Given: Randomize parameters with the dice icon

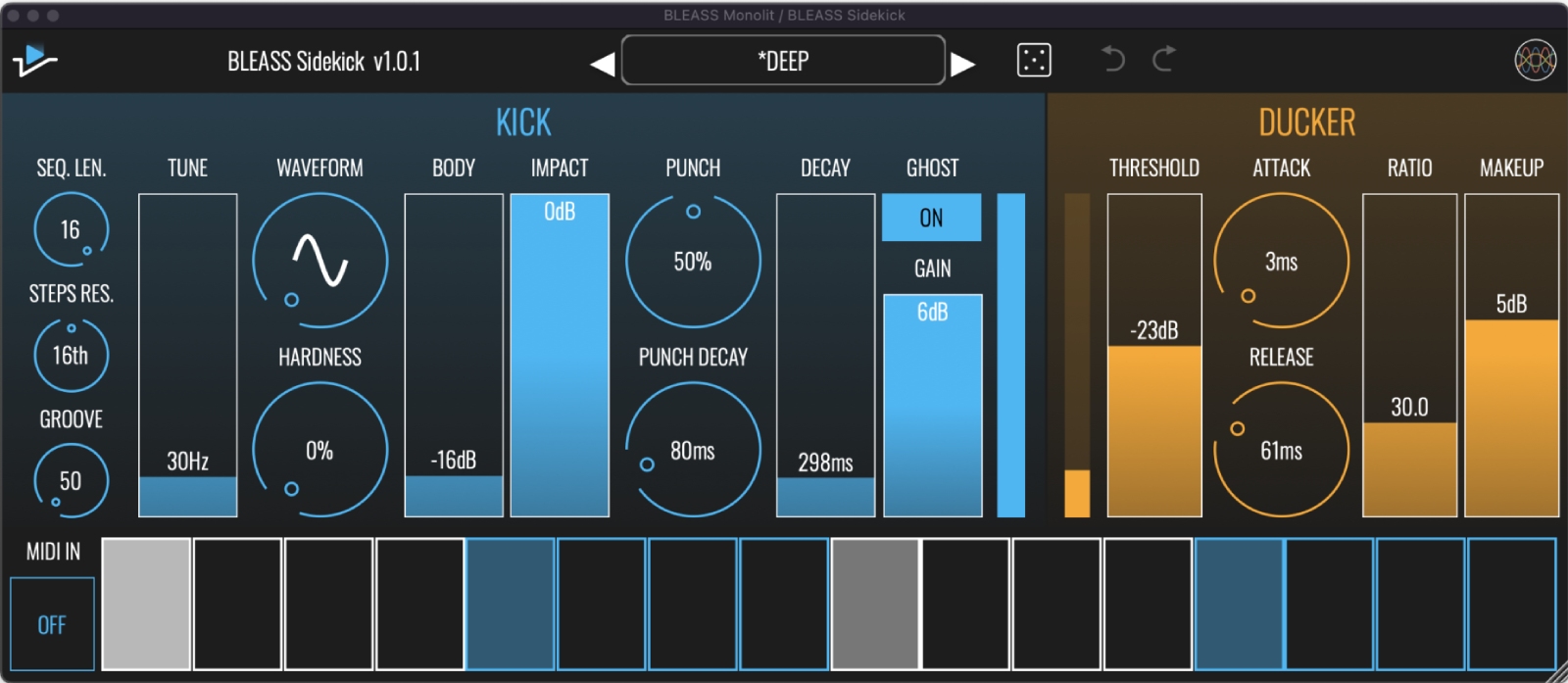Looking at the screenshot, I should coord(1034,61).
